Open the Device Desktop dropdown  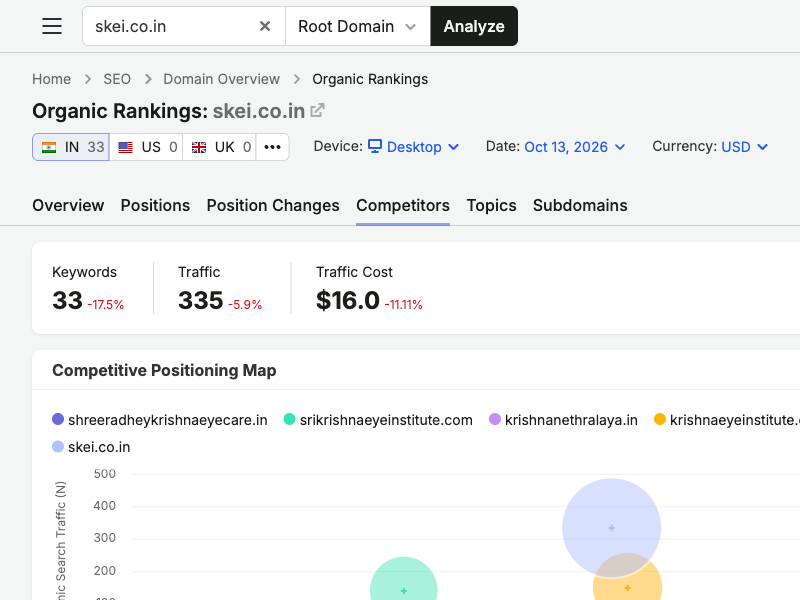(x=413, y=147)
